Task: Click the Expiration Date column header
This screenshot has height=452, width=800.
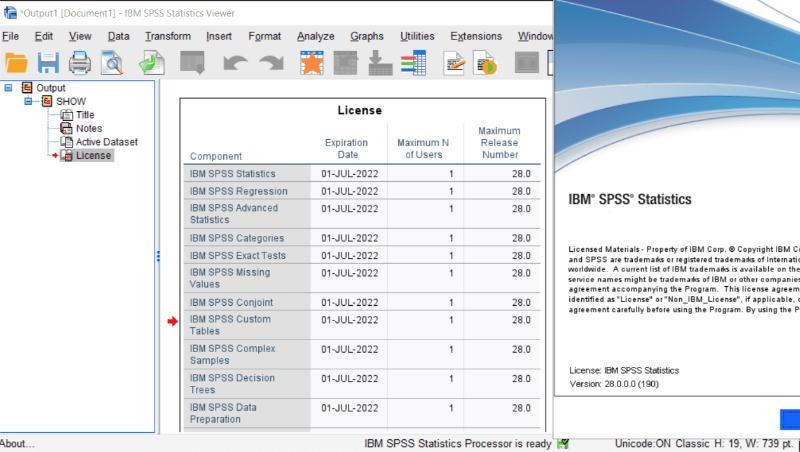Action: click(x=347, y=148)
